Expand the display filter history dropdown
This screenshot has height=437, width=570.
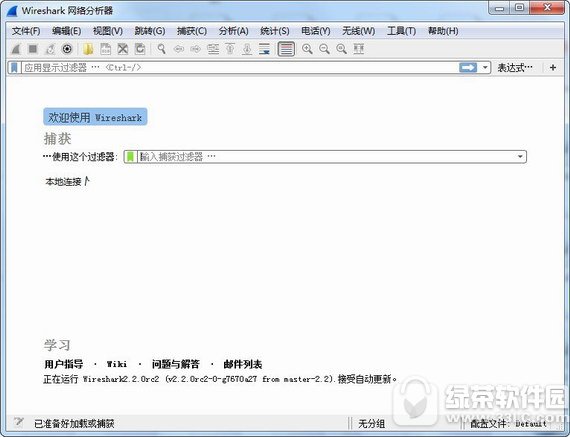point(485,68)
